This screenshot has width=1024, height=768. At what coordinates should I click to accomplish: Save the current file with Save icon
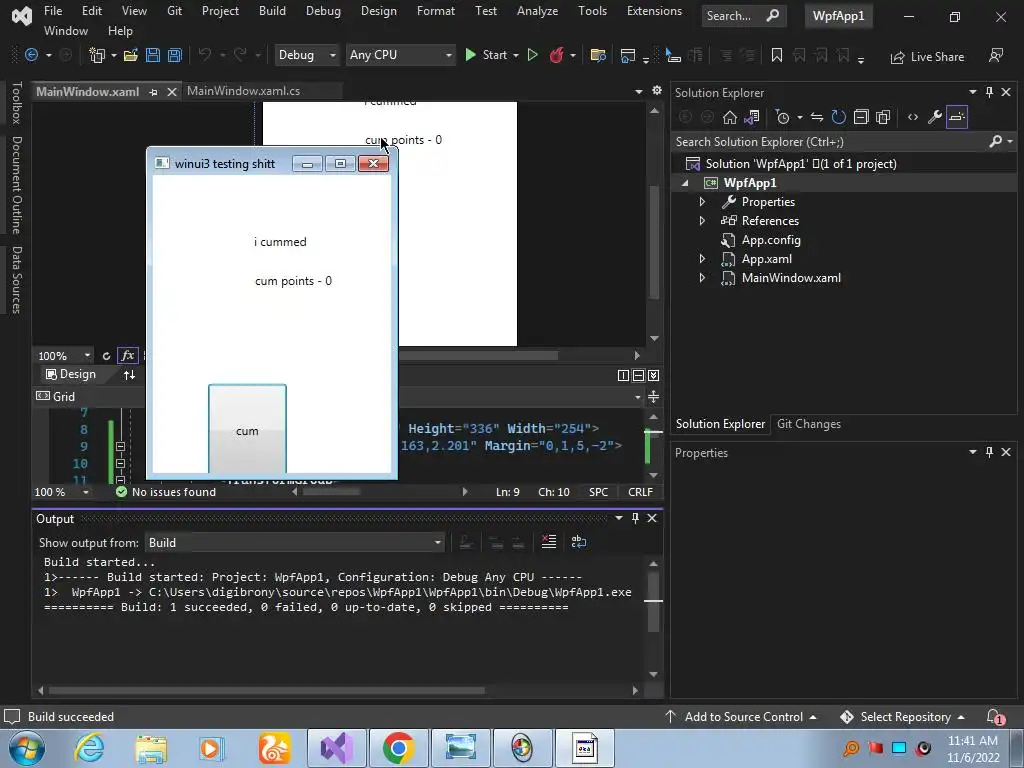[x=153, y=56]
